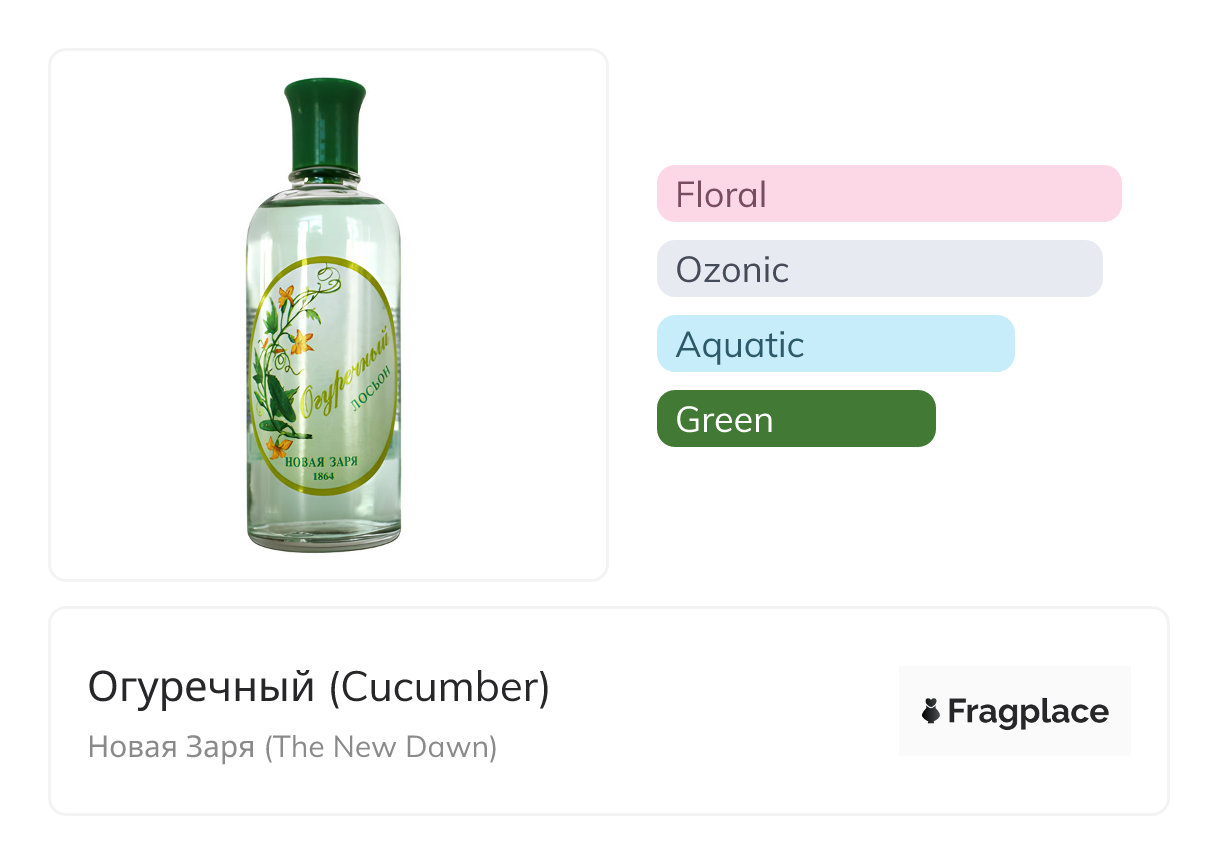Click the year 1864 on the bottle
The image size is (1218, 864).
[323, 477]
